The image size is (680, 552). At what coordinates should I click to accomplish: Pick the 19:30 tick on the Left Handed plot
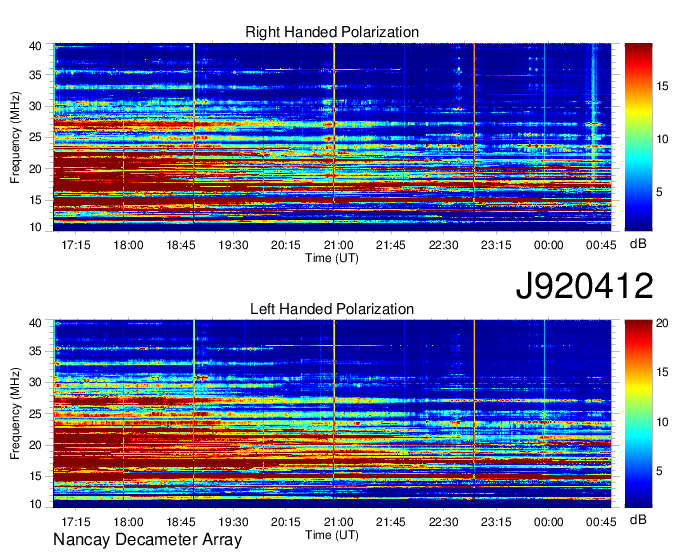pyautogui.click(x=233, y=522)
